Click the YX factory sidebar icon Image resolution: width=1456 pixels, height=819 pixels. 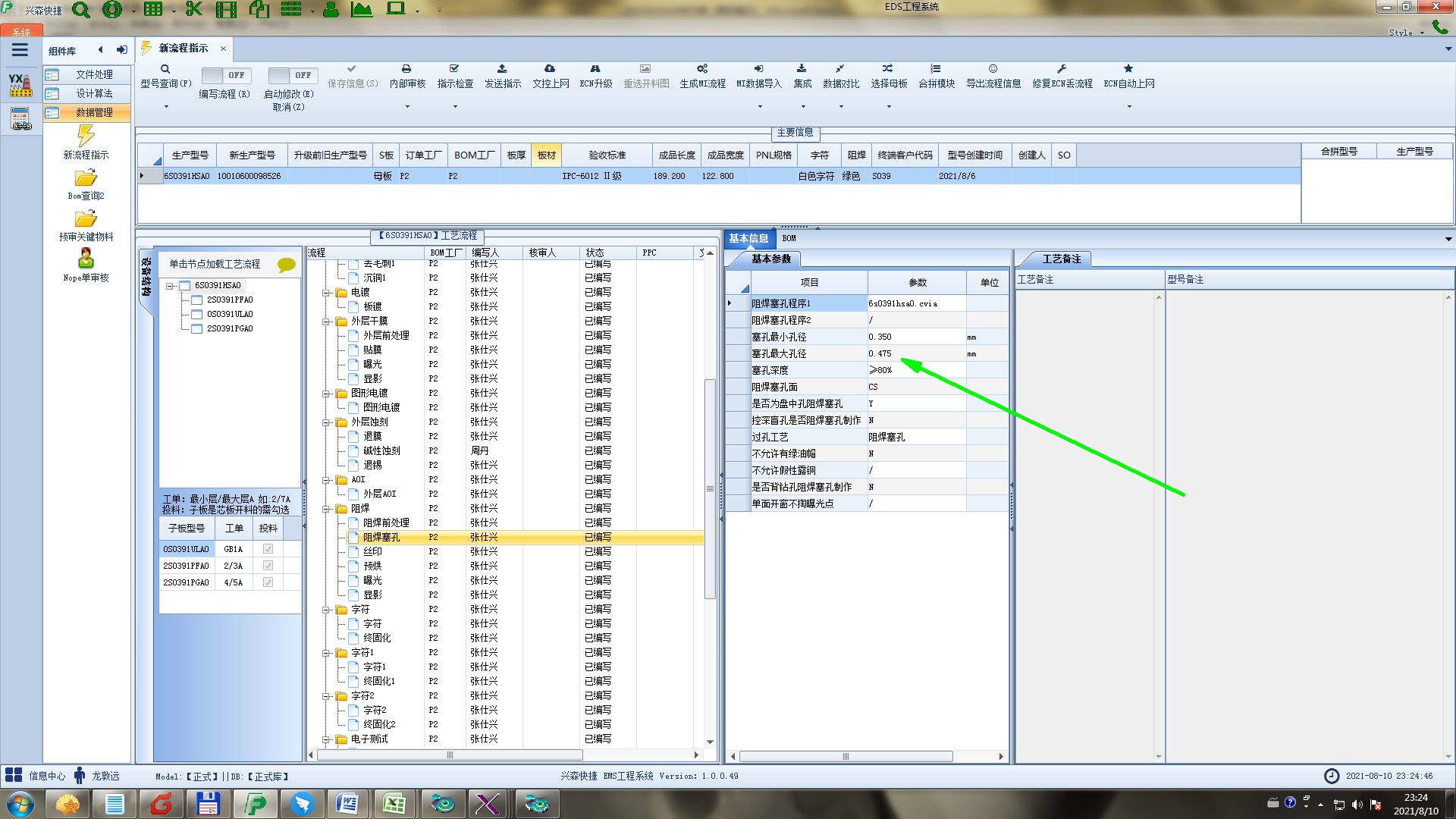(20, 85)
